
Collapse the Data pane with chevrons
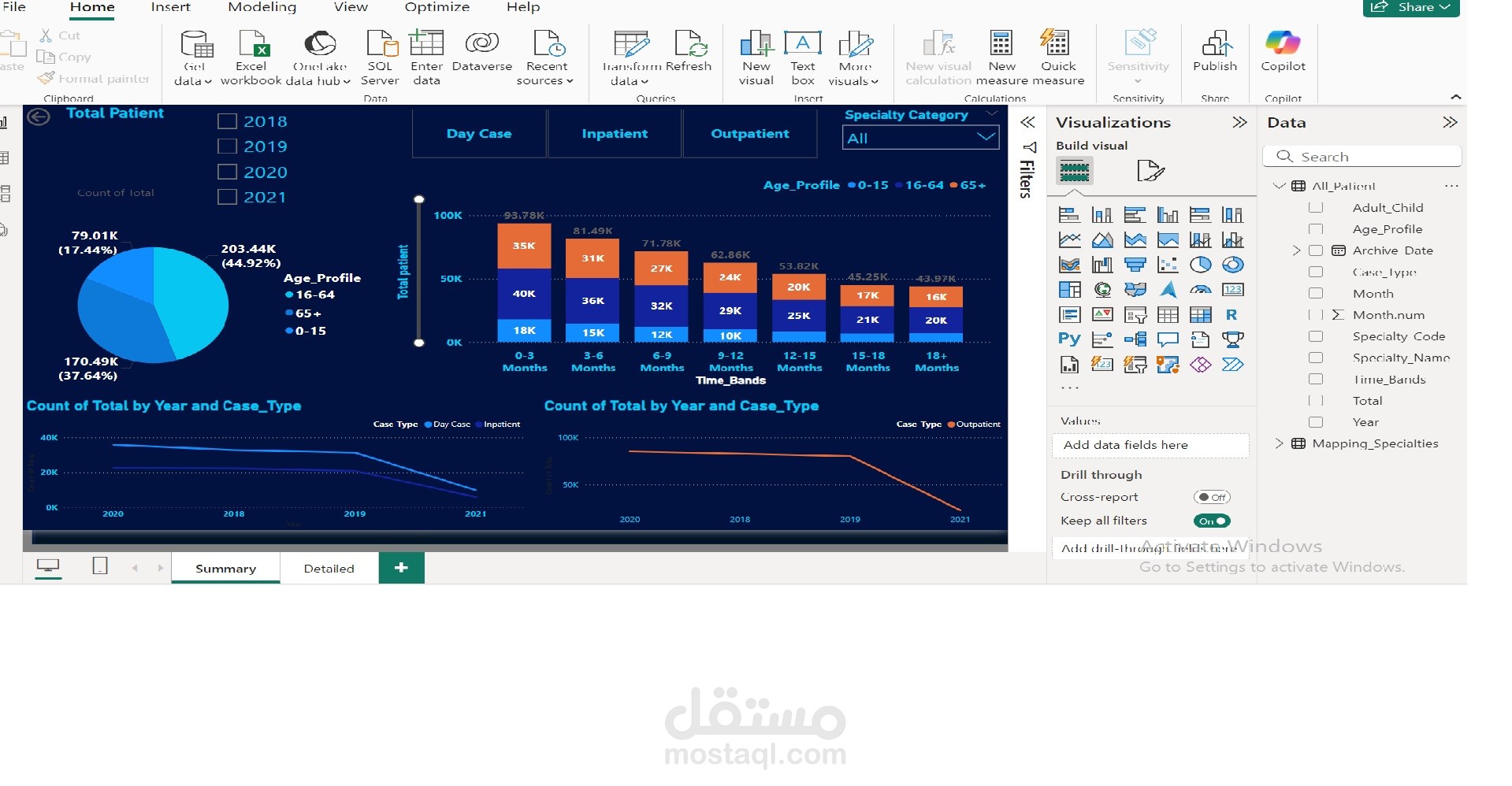(1450, 122)
